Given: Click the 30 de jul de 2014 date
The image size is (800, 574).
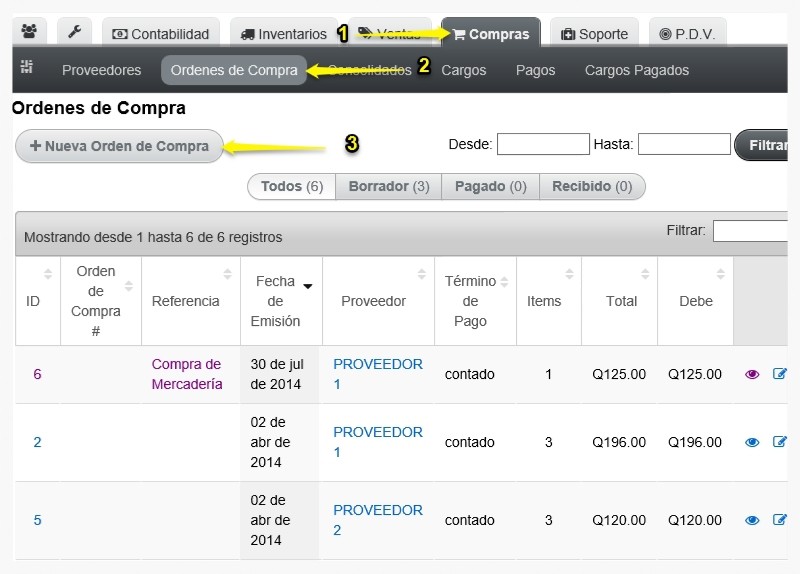Looking at the screenshot, I should click(x=277, y=374).
